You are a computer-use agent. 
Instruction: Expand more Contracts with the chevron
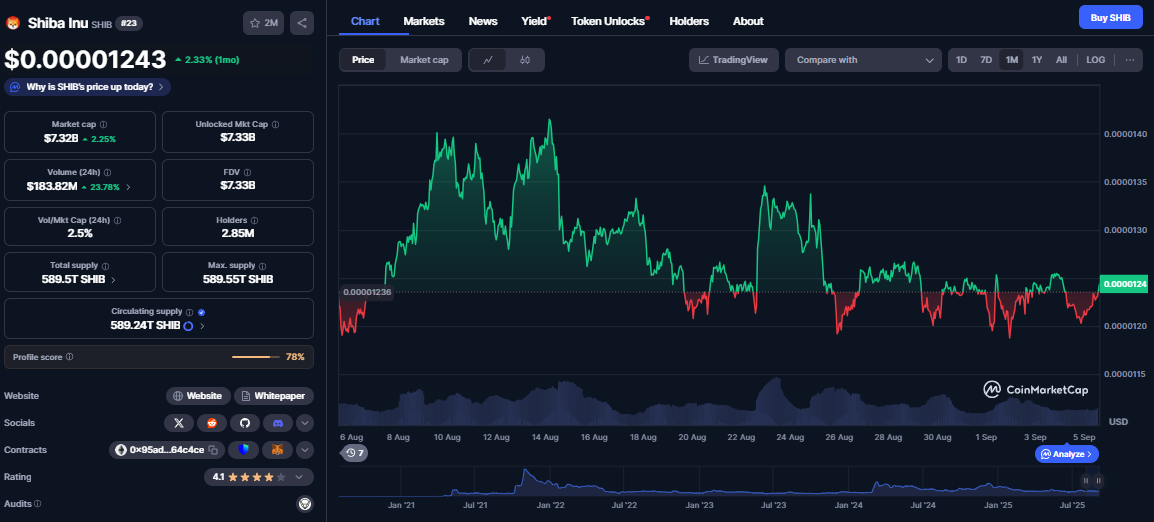[x=305, y=450]
